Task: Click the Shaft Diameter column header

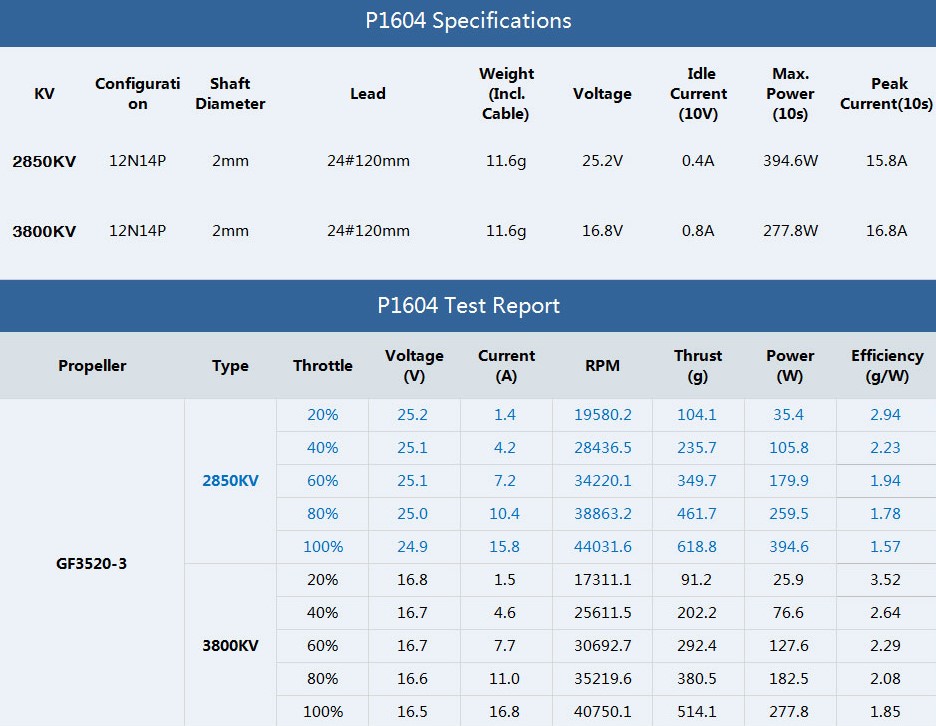Action: pos(230,93)
